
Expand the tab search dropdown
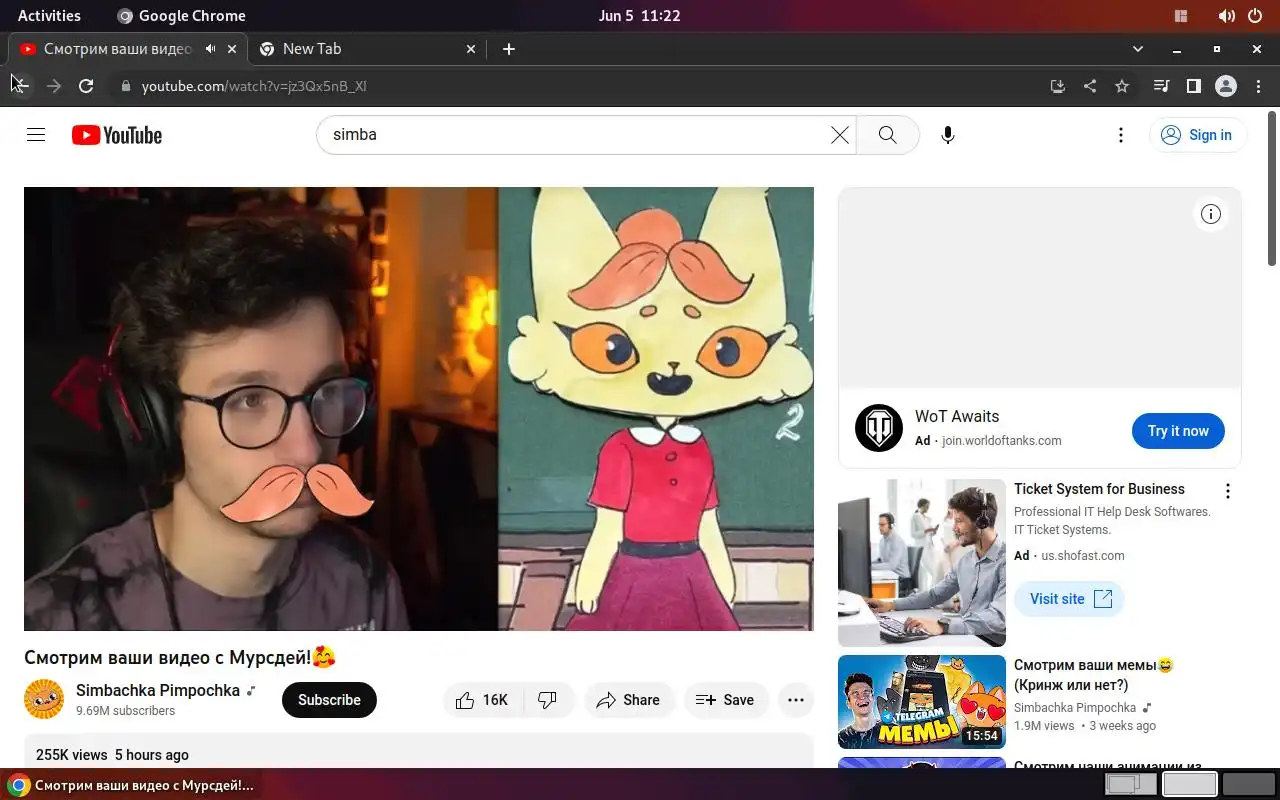[1138, 49]
